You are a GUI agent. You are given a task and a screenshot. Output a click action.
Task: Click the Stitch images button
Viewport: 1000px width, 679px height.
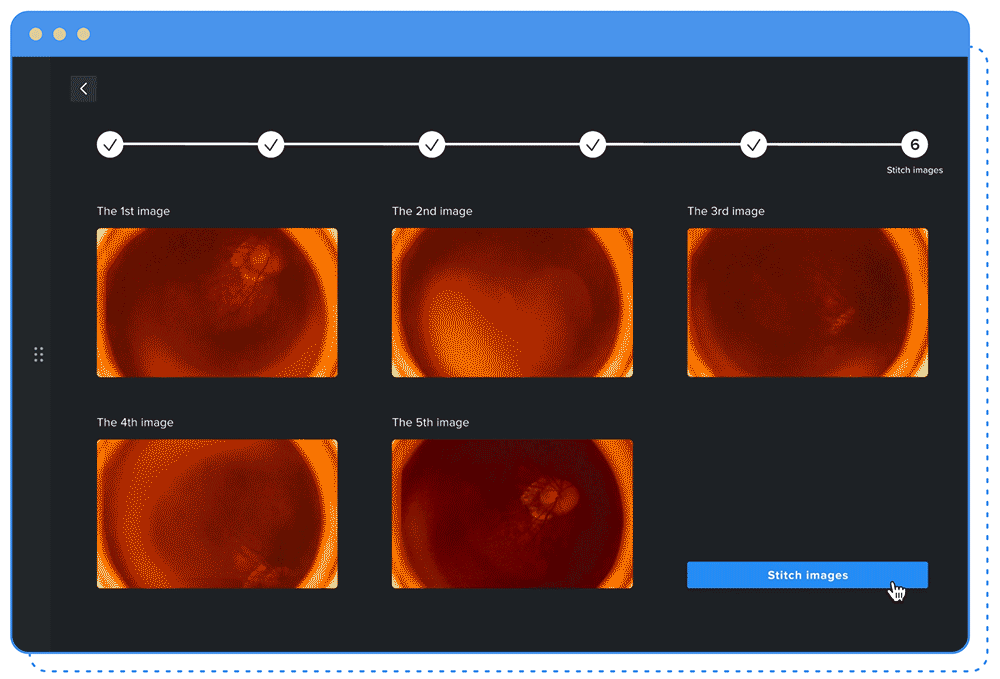click(807, 575)
